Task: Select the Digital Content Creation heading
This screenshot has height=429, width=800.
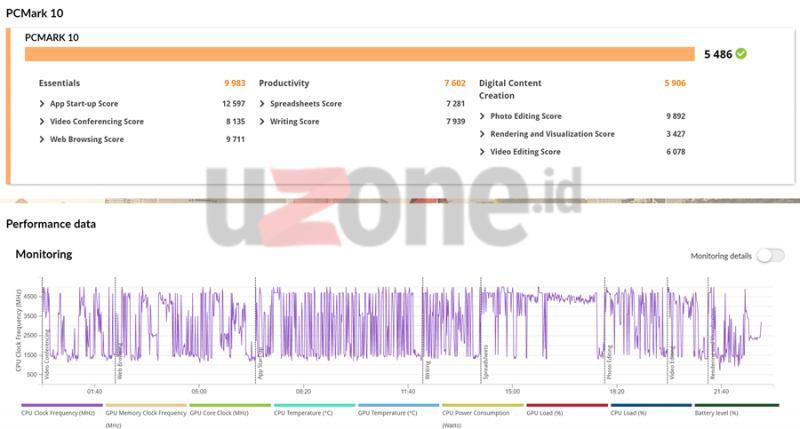Action: click(x=510, y=89)
